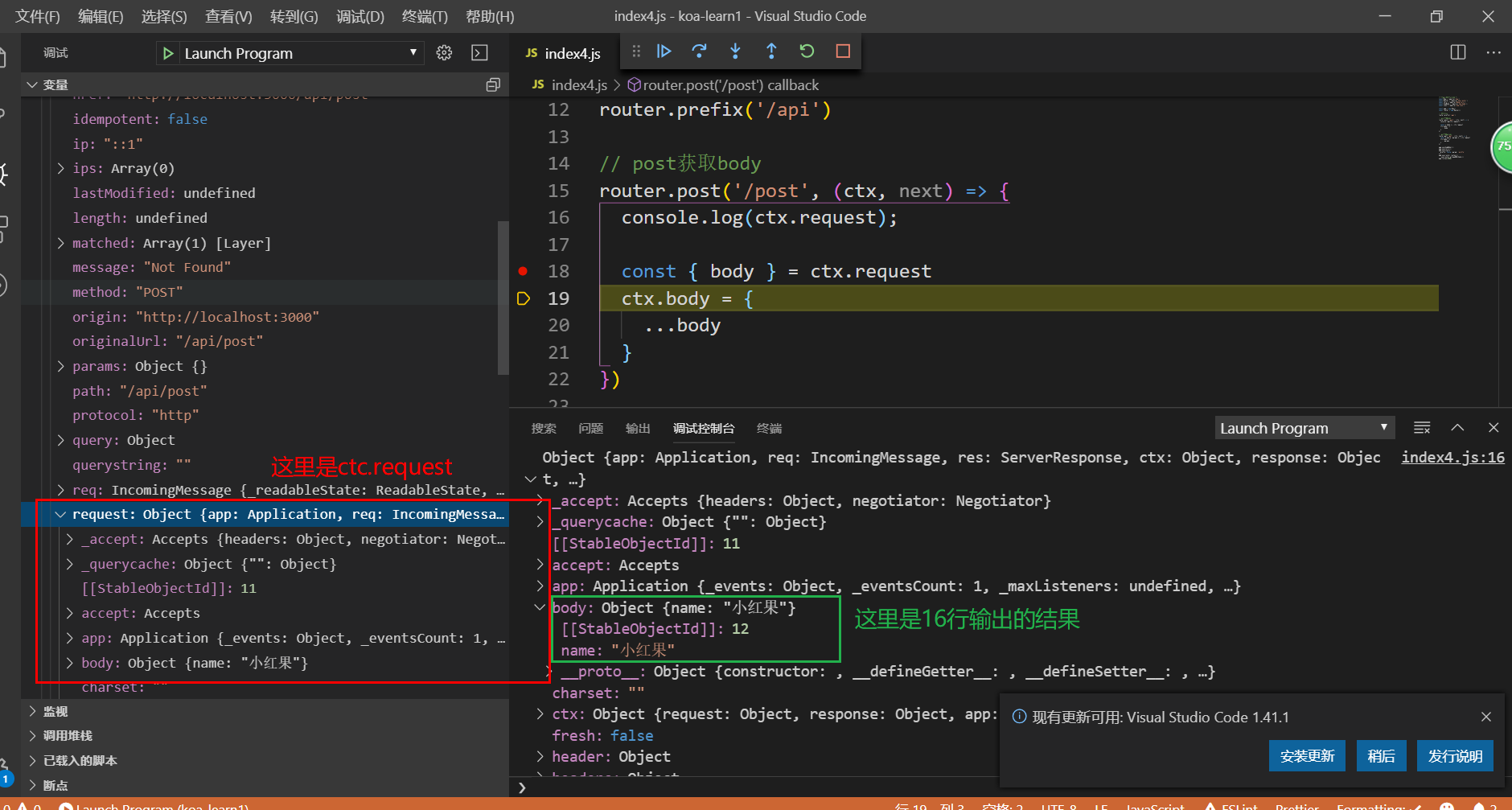Expand the query: Object variable
This screenshot has width=1512, height=810.
pyautogui.click(x=61, y=440)
